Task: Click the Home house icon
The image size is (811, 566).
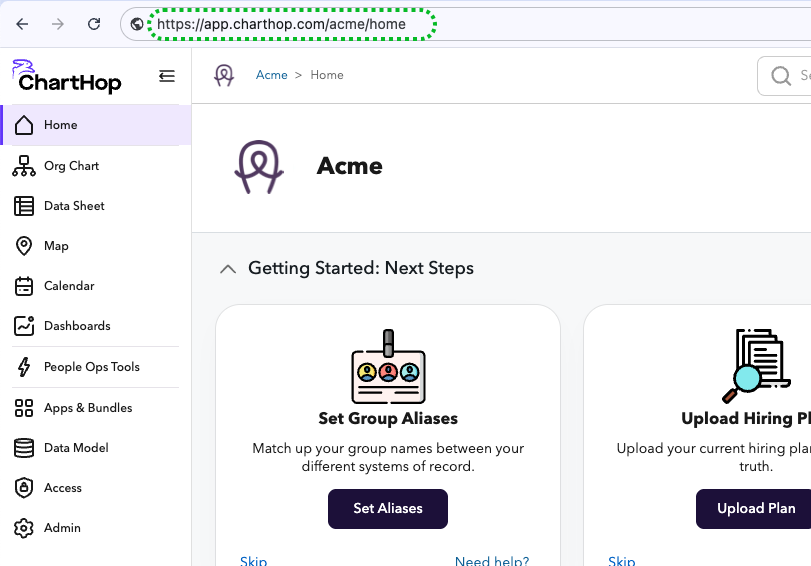Action: click(x=24, y=125)
